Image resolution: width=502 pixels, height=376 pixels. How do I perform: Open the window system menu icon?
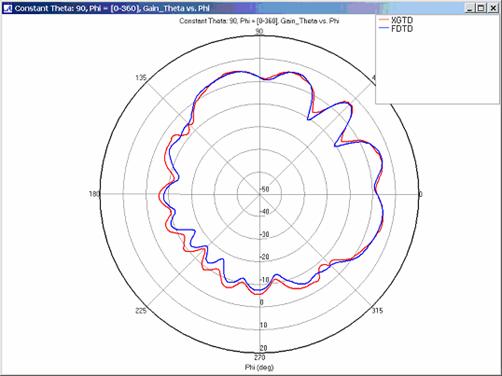click(7, 8)
